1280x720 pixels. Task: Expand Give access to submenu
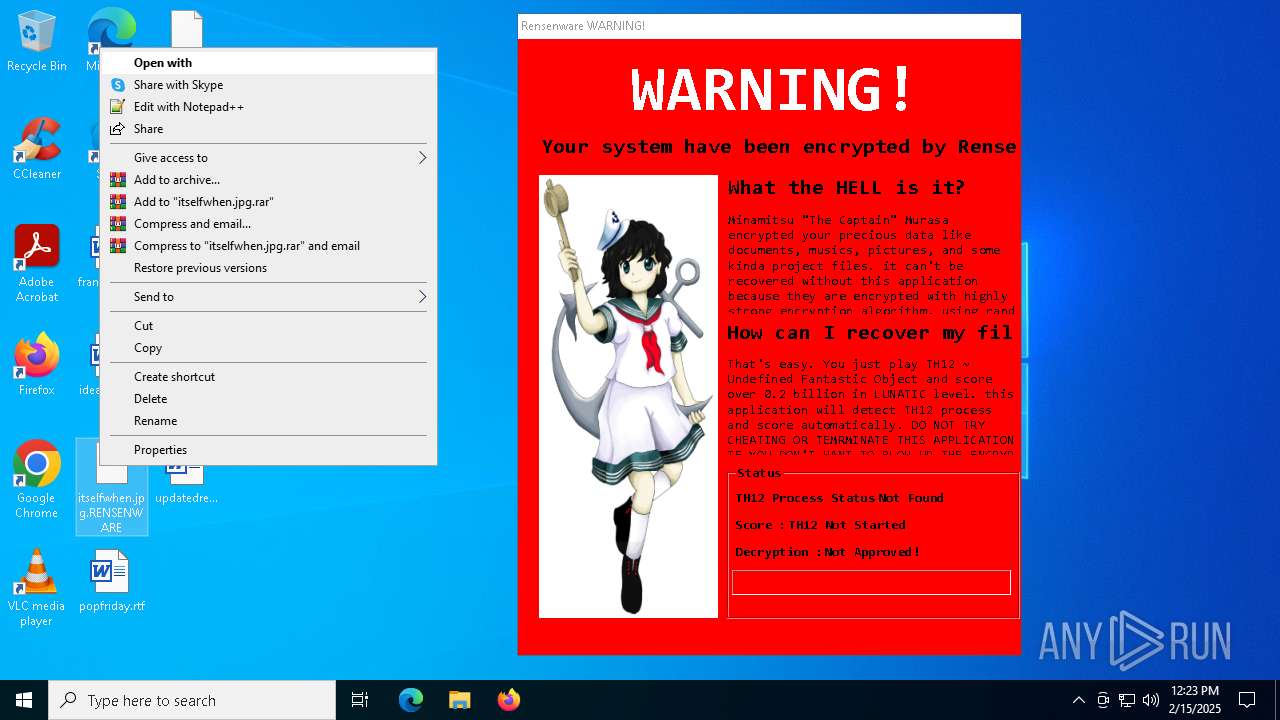tap(268, 158)
